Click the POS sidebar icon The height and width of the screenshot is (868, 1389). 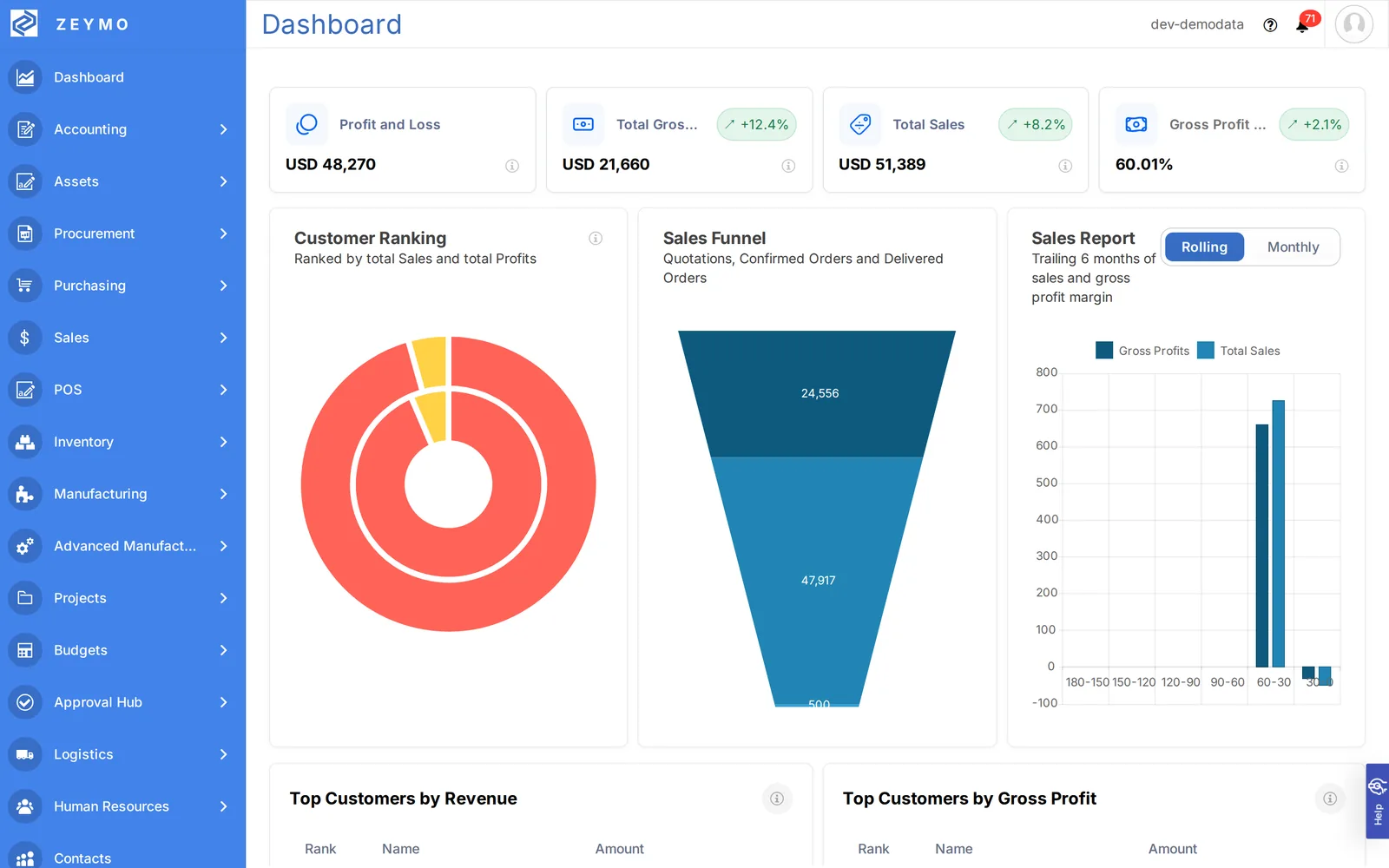click(25, 390)
